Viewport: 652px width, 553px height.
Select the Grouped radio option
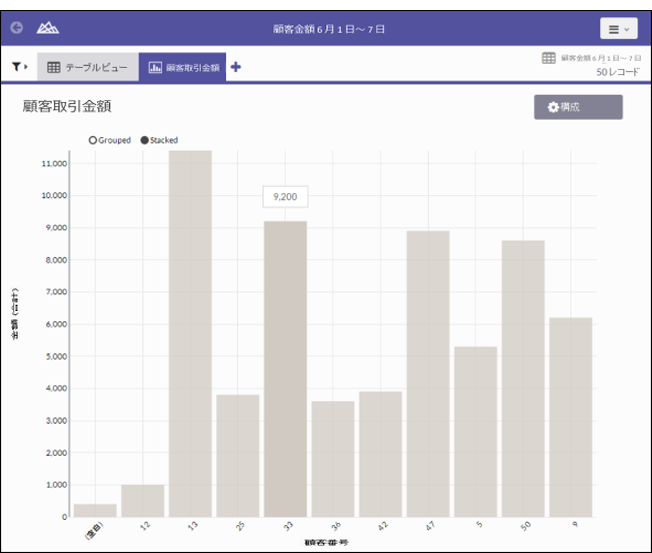94,140
